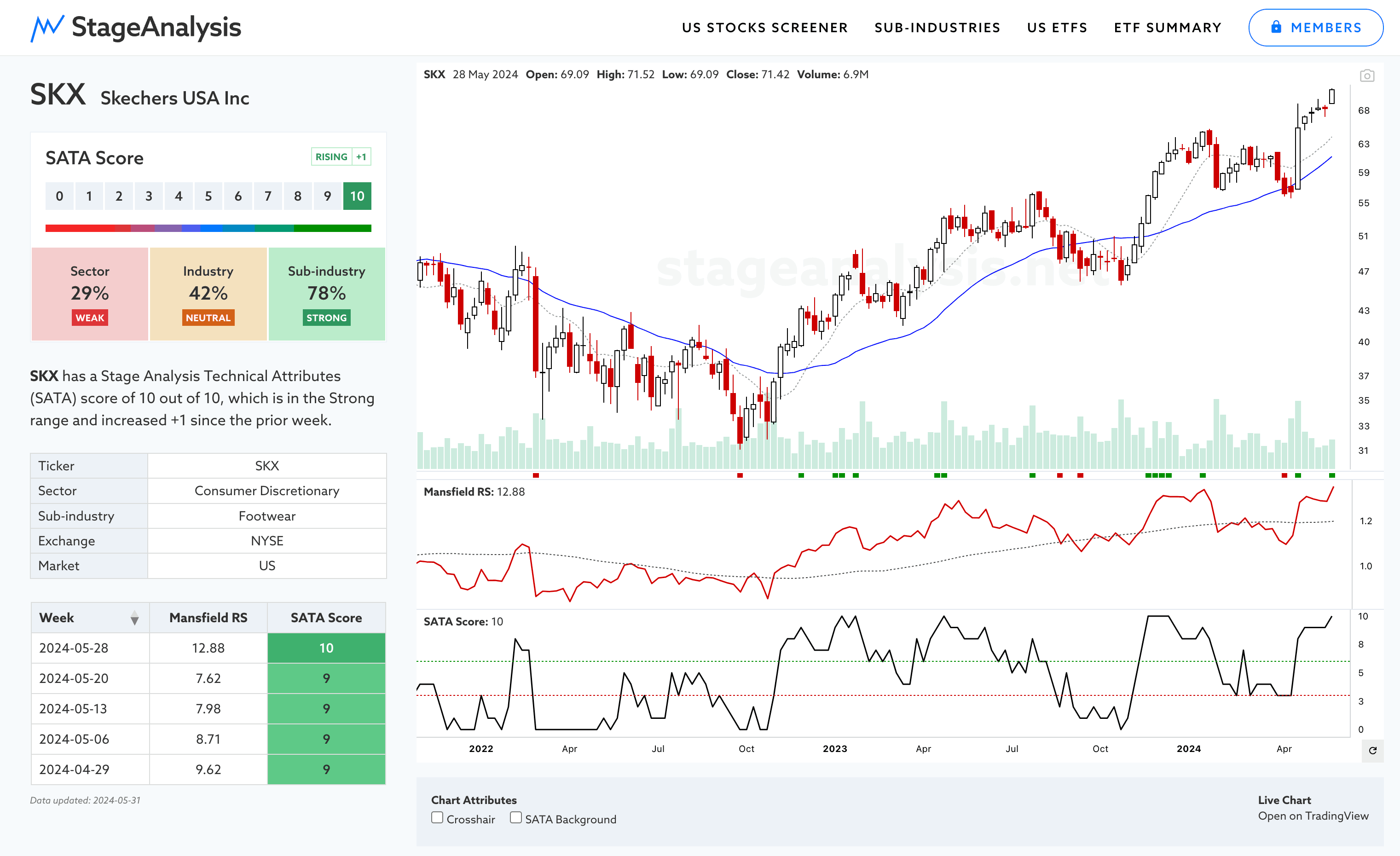Click the Data updated 2024-05-31 note

pyautogui.click(x=85, y=800)
